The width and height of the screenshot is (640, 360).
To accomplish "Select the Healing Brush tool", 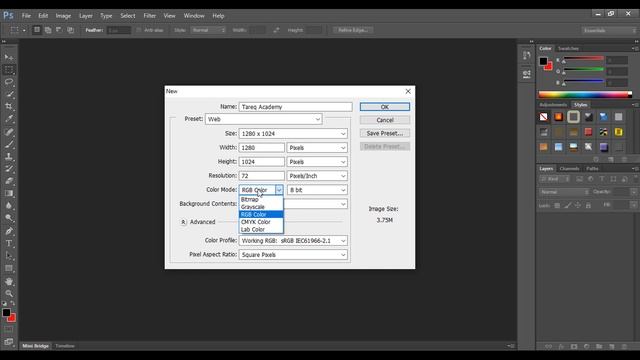I will click(x=9, y=132).
